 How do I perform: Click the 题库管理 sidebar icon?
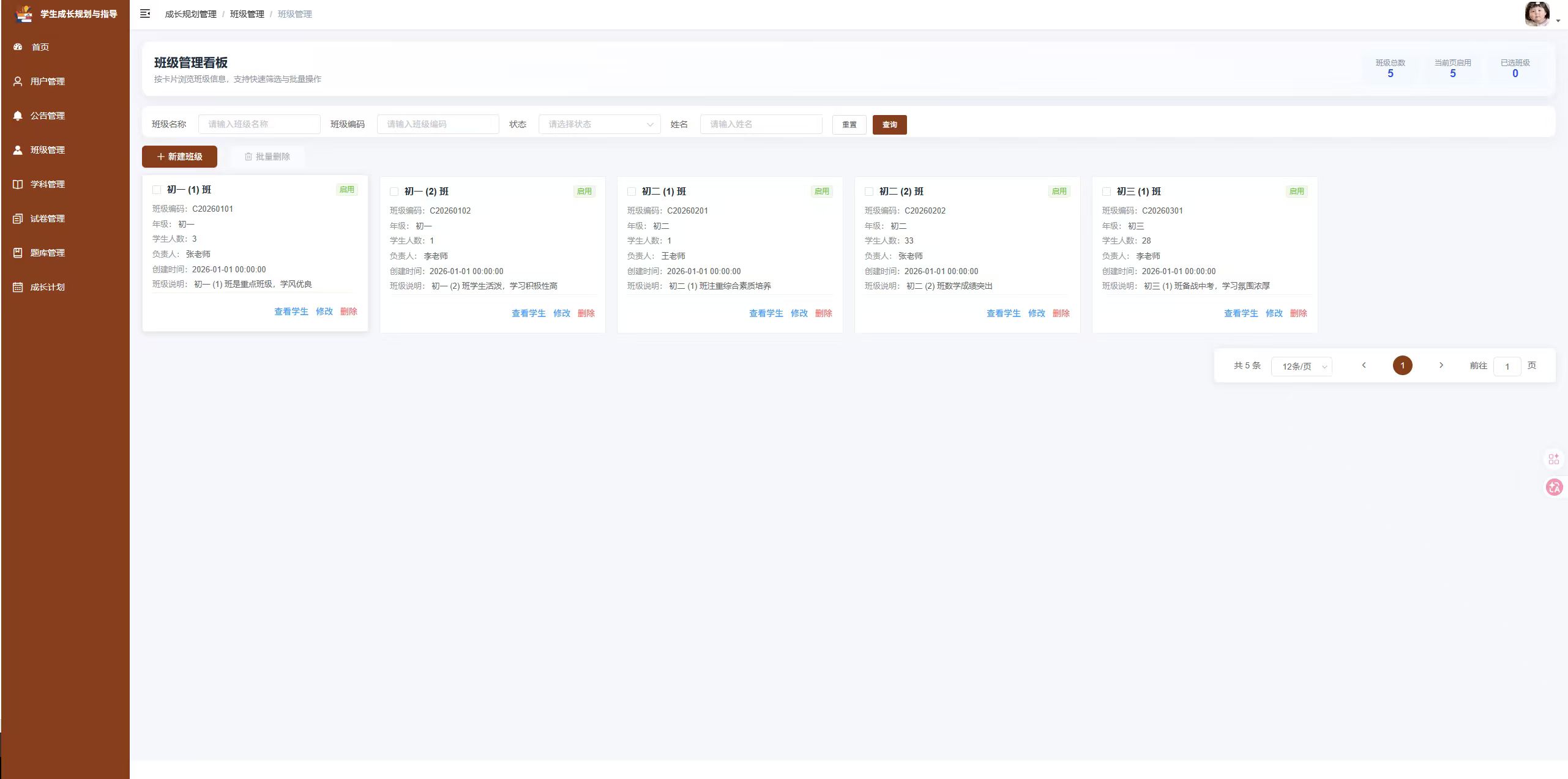click(18, 252)
